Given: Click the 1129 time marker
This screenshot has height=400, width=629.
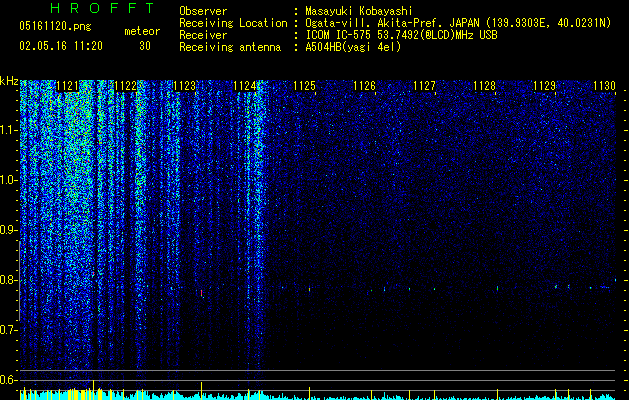Looking at the screenshot, I should tap(544, 86).
